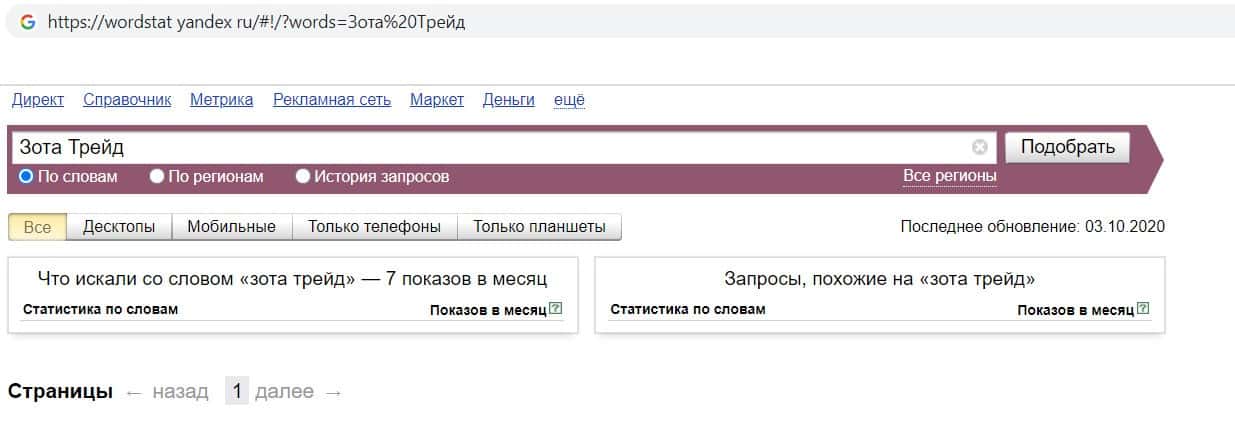1235x429 pixels.
Task: Clear the search field with the X icon
Action: (980, 147)
